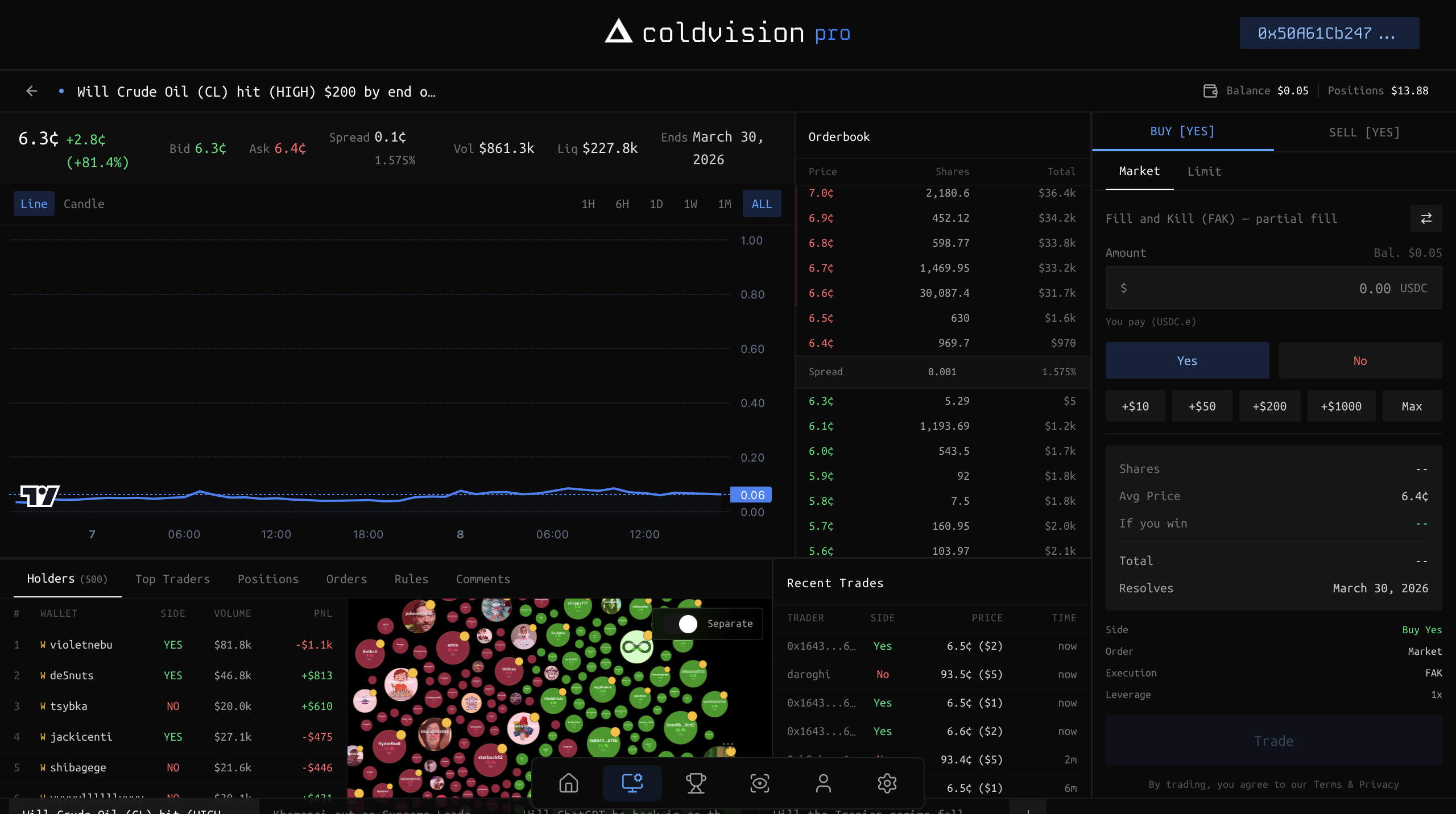Add +$50 to the amount
This screenshot has height=814, width=1456.
click(x=1202, y=406)
